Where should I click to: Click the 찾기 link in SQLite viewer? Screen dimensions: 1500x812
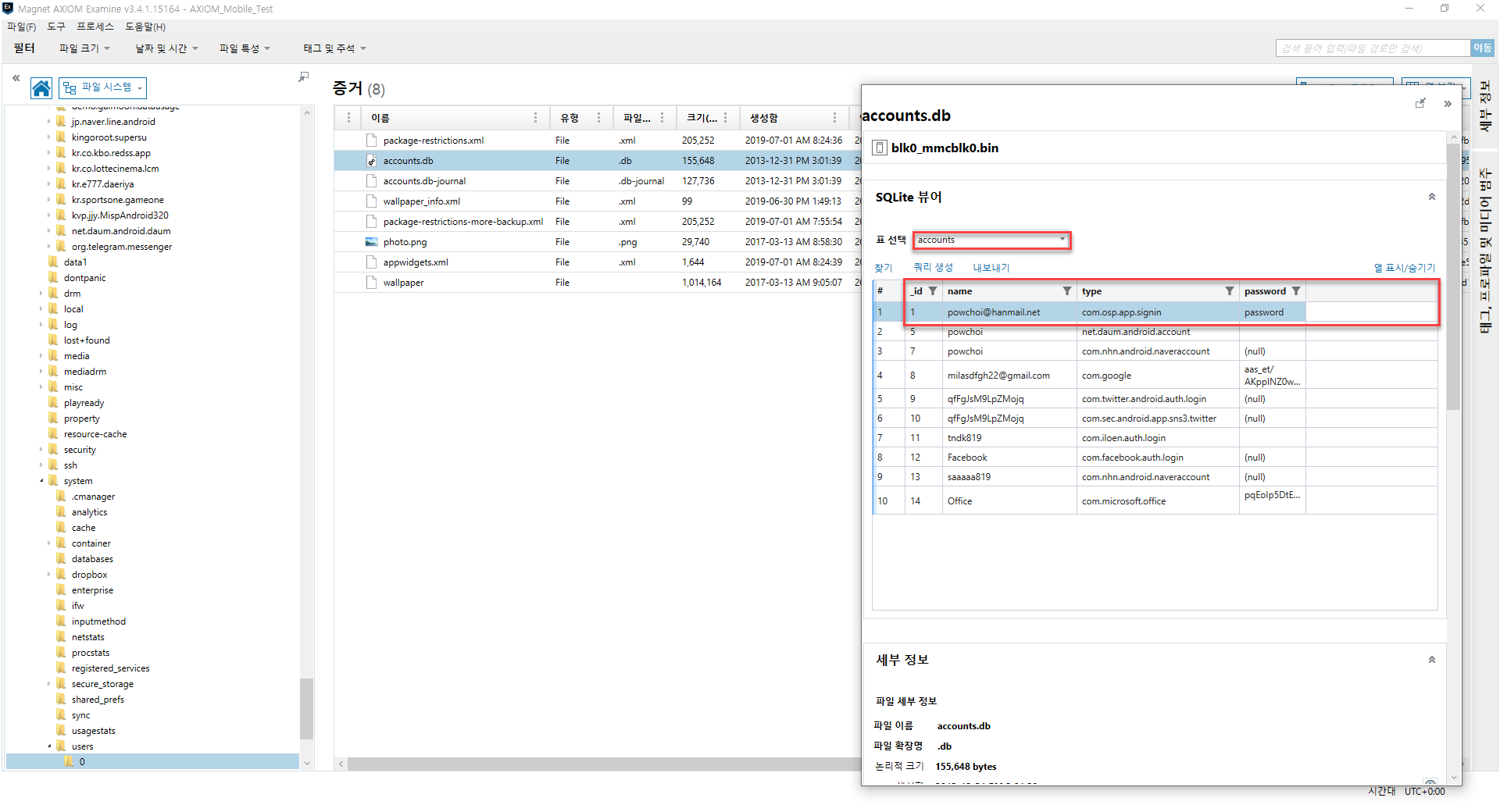pos(884,268)
